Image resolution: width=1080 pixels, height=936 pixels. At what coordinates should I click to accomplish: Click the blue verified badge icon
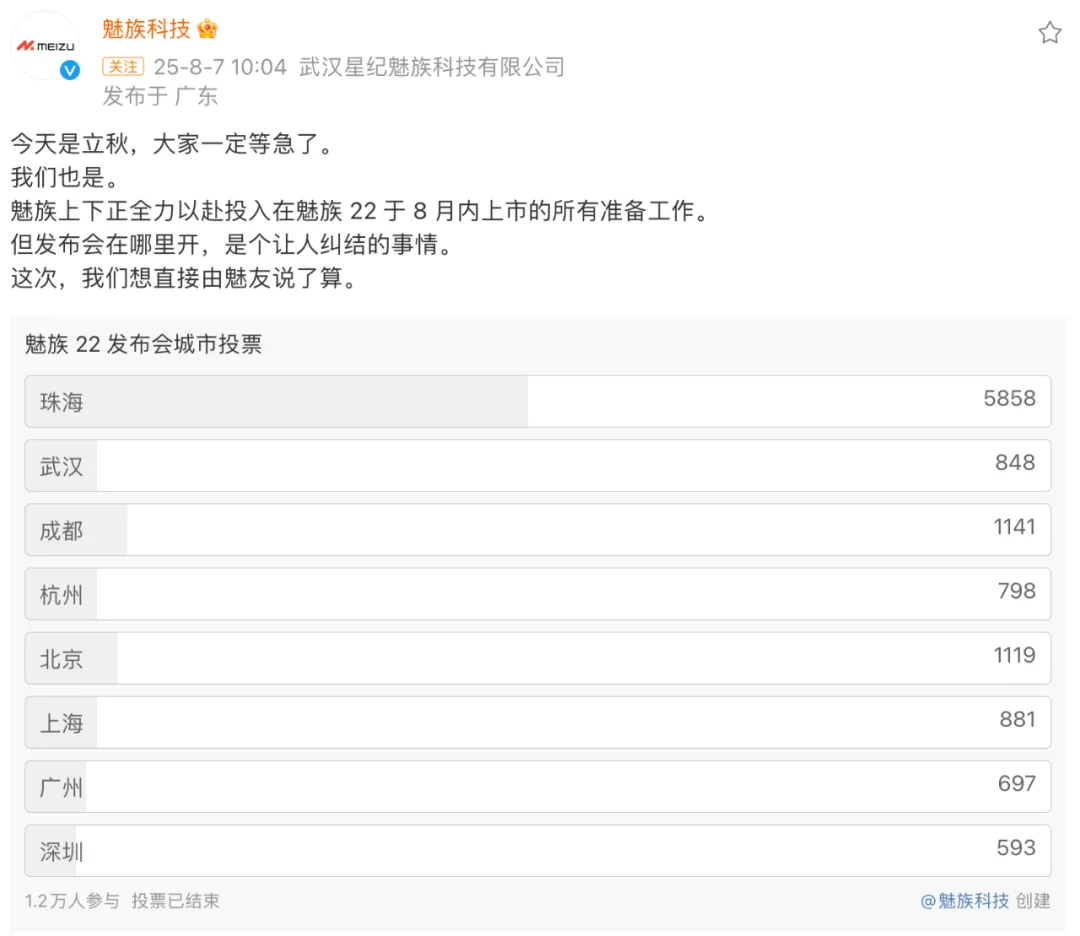click(x=70, y=70)
